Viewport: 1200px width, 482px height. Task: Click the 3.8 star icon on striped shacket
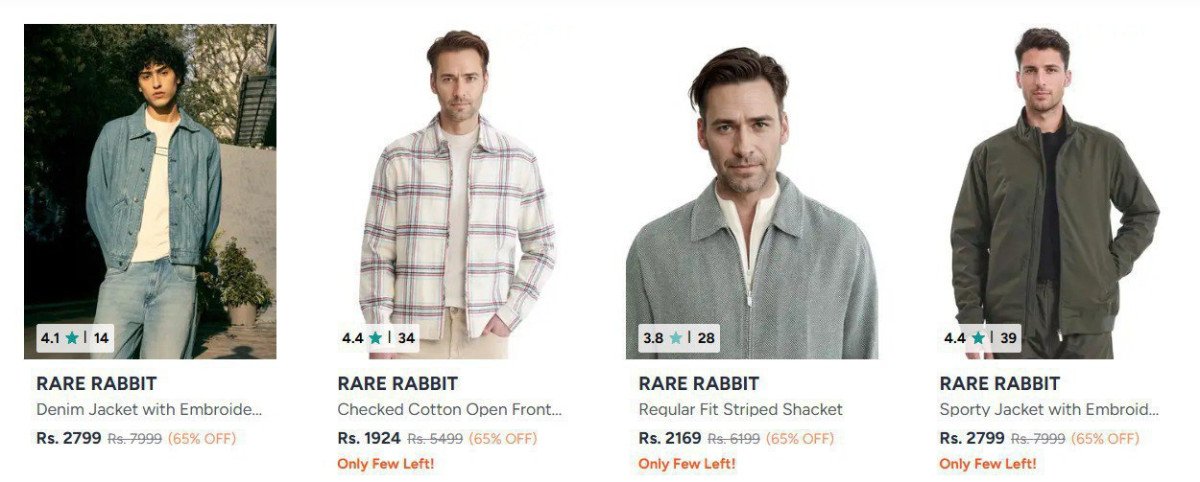coord(676,338)
